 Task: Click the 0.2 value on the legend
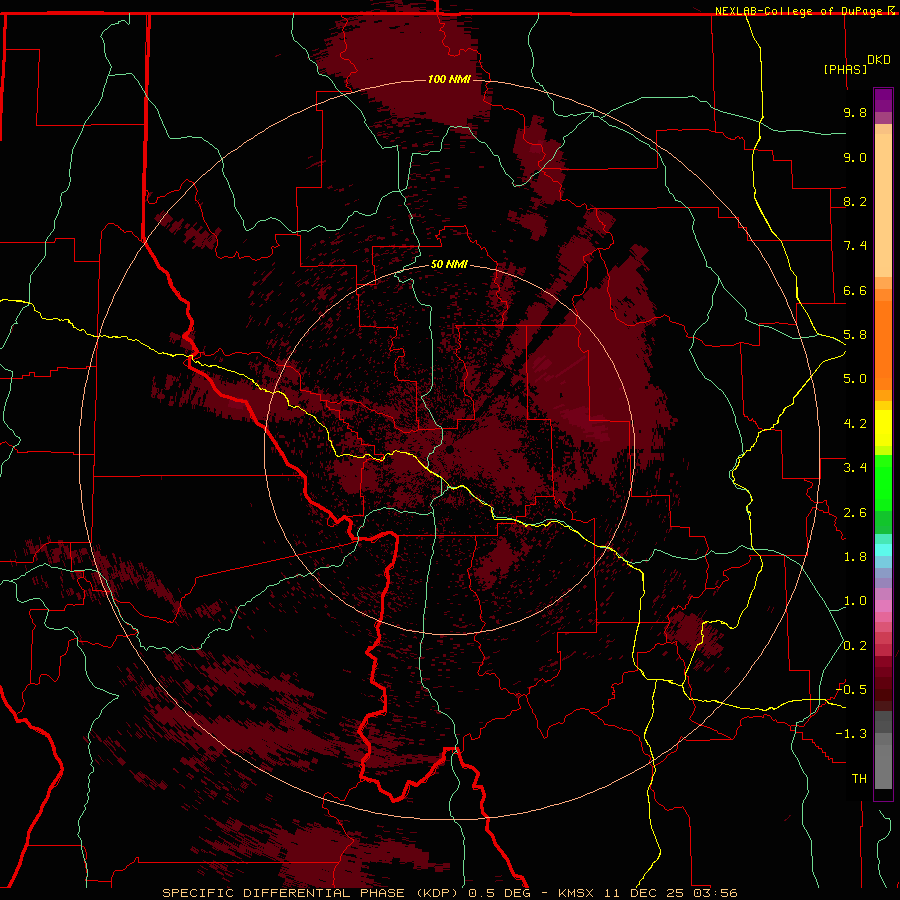point(855,646)
